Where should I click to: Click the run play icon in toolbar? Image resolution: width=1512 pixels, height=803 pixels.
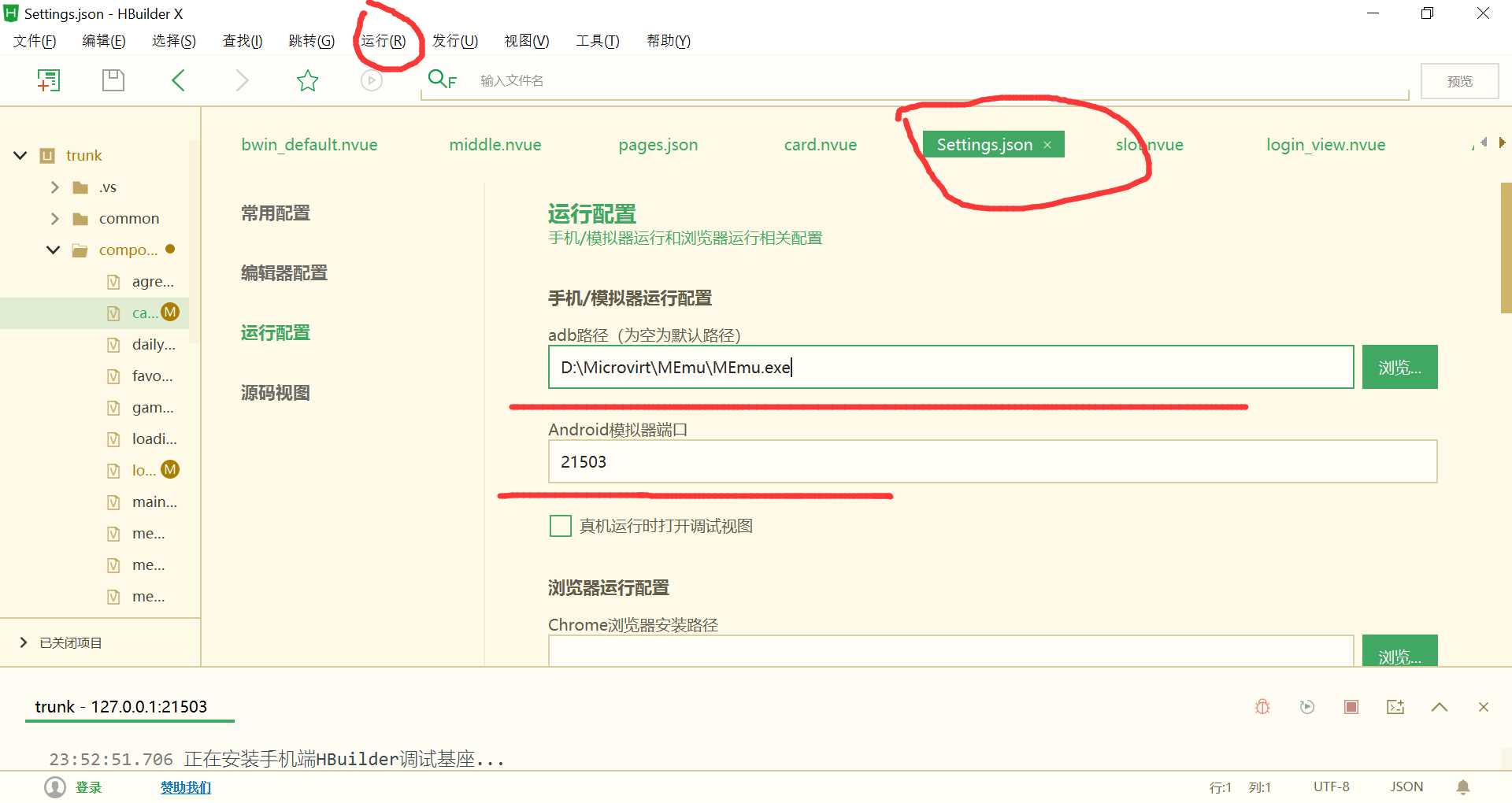coord(372,80)
